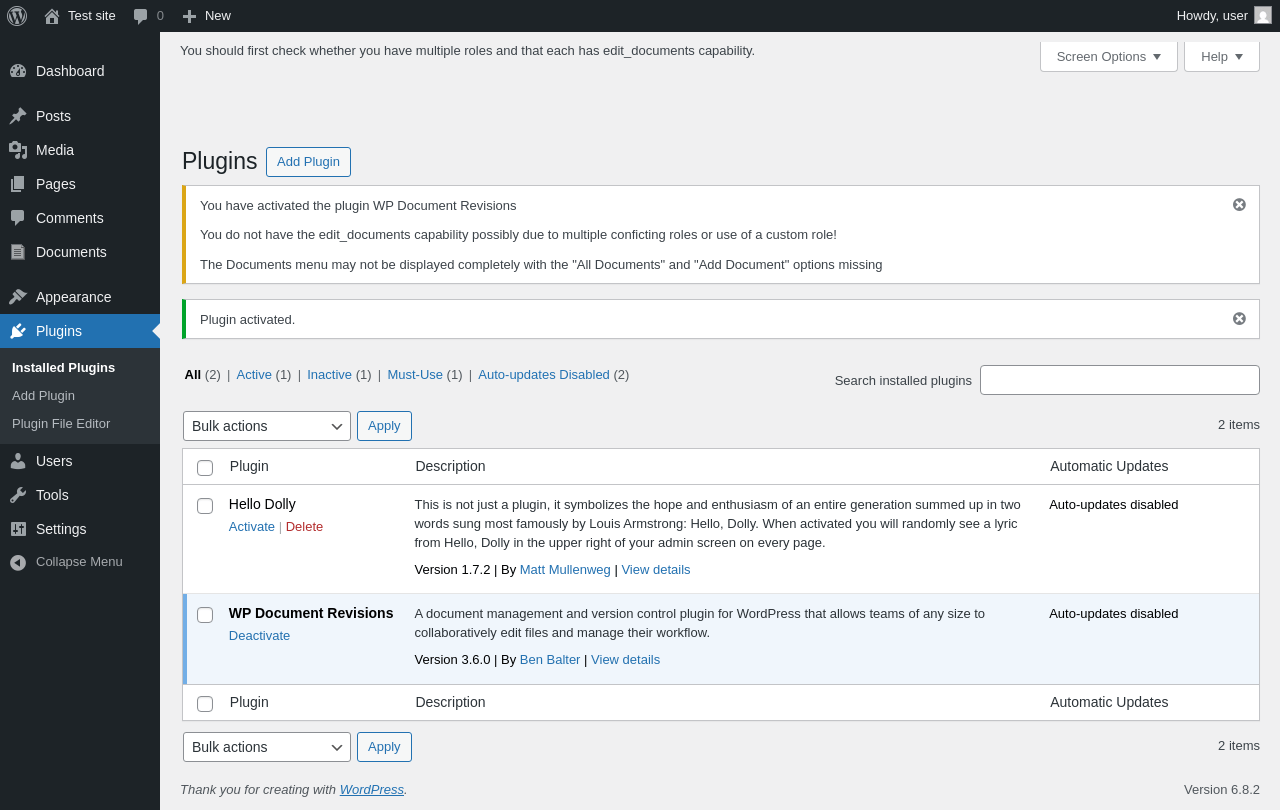Click the Appearance paintbrush icon

(x=18, y=297)
